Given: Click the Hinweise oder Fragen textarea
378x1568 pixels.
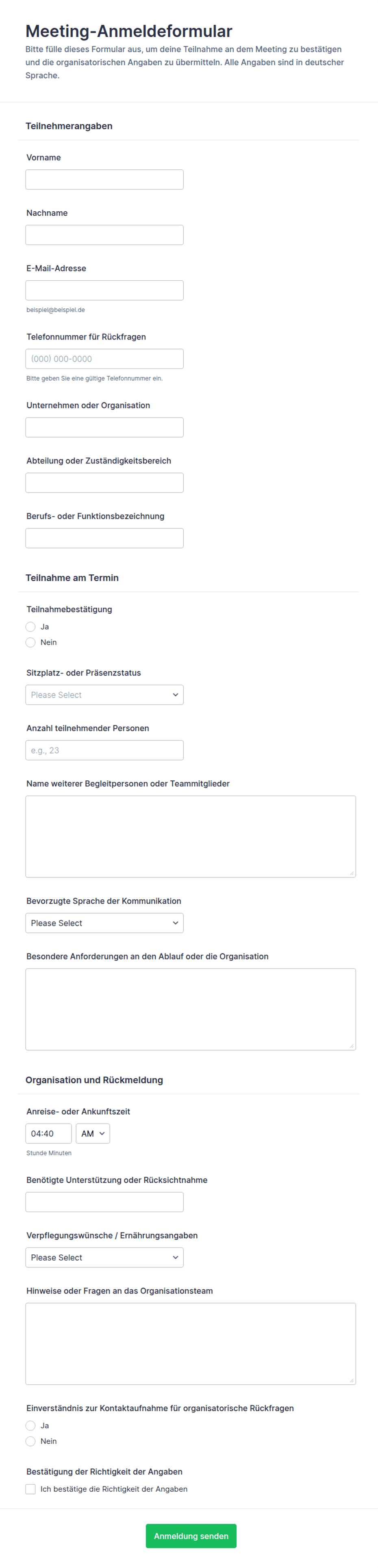Looking at the screenshot, I should pyautogui.click(x=191, y=1344).
